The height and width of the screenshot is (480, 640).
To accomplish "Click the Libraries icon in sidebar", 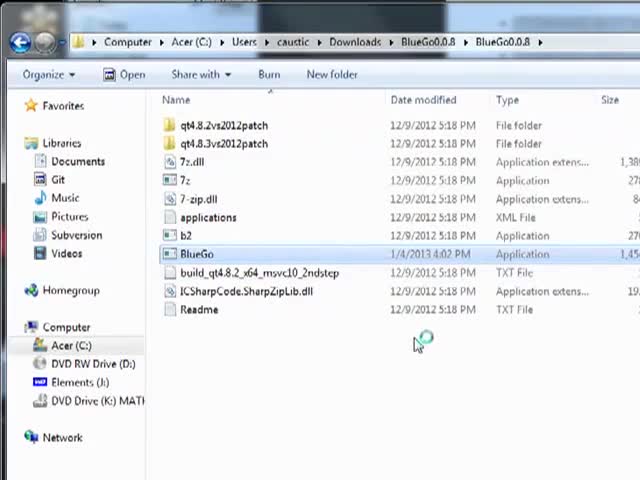I will (x=31, y=143).
